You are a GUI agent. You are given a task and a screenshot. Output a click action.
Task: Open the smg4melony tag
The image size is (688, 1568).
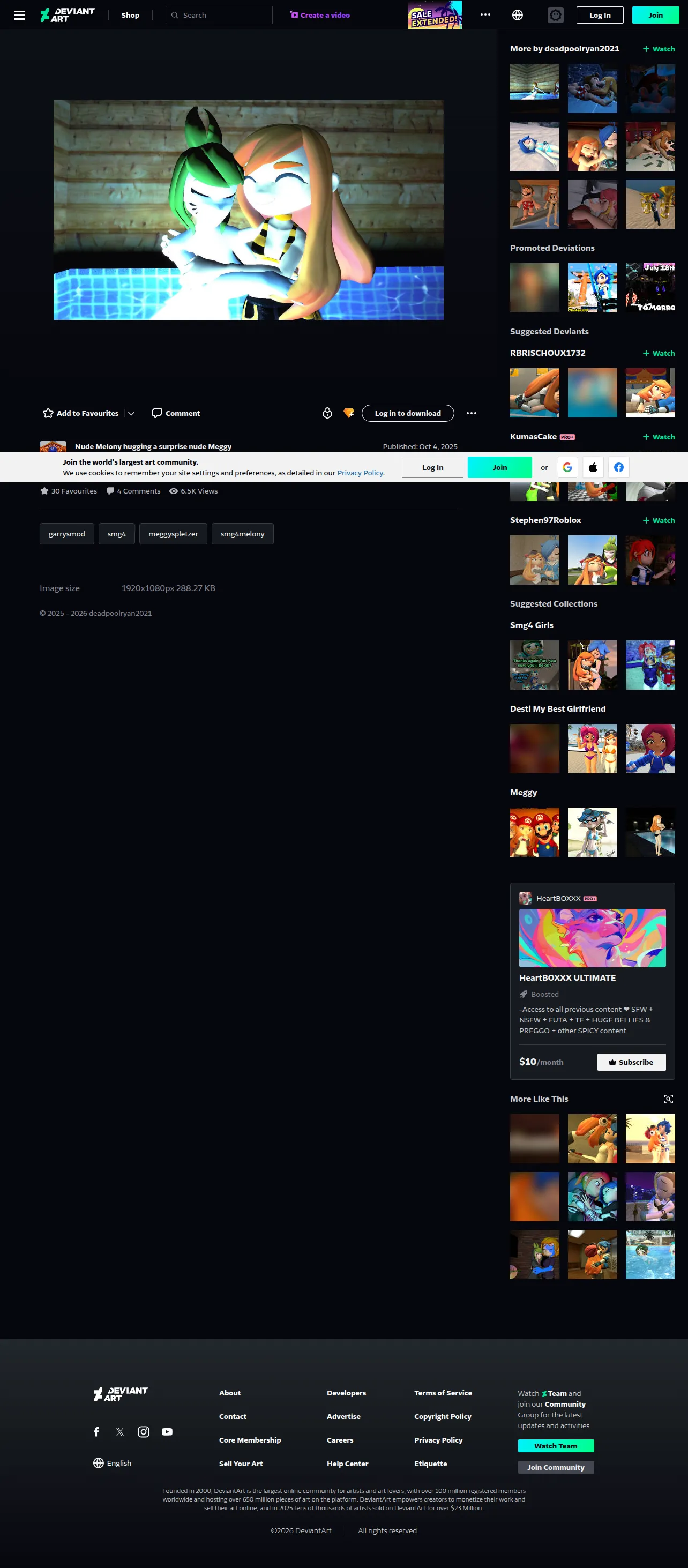coord(242,534)
